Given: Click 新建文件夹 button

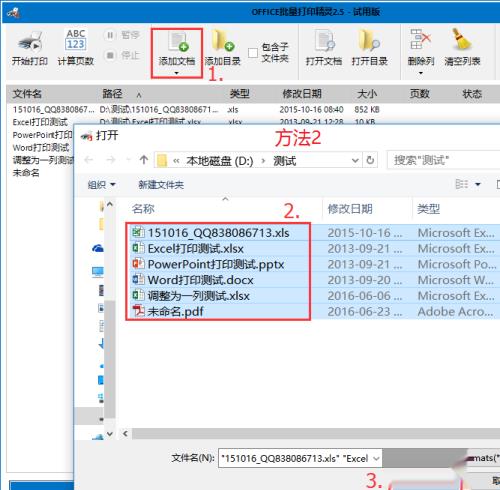Looking at the screenshot, I should point(161,185).
